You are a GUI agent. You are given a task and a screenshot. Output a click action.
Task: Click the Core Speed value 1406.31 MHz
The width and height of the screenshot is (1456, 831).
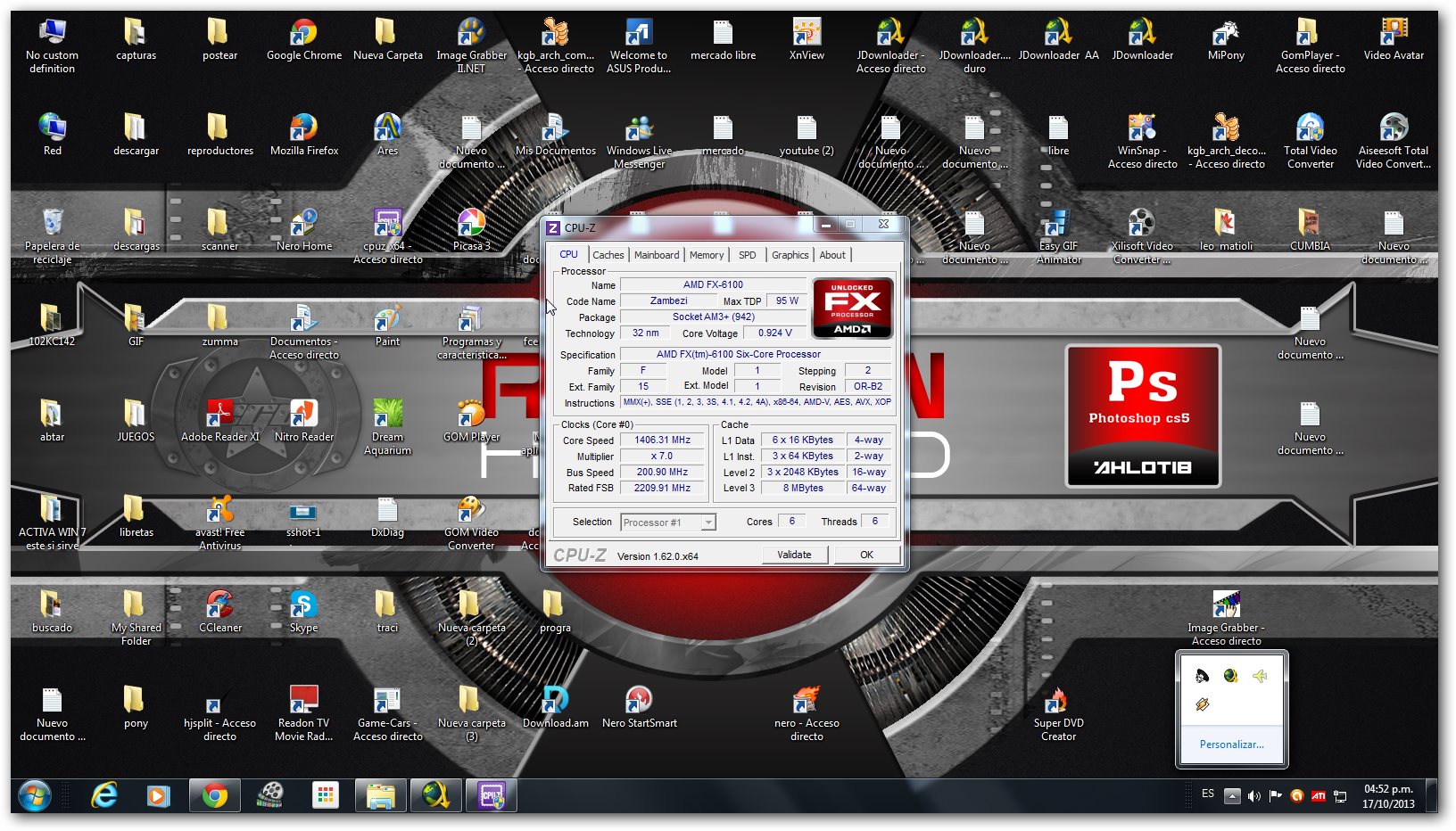(x=662, y=440)
